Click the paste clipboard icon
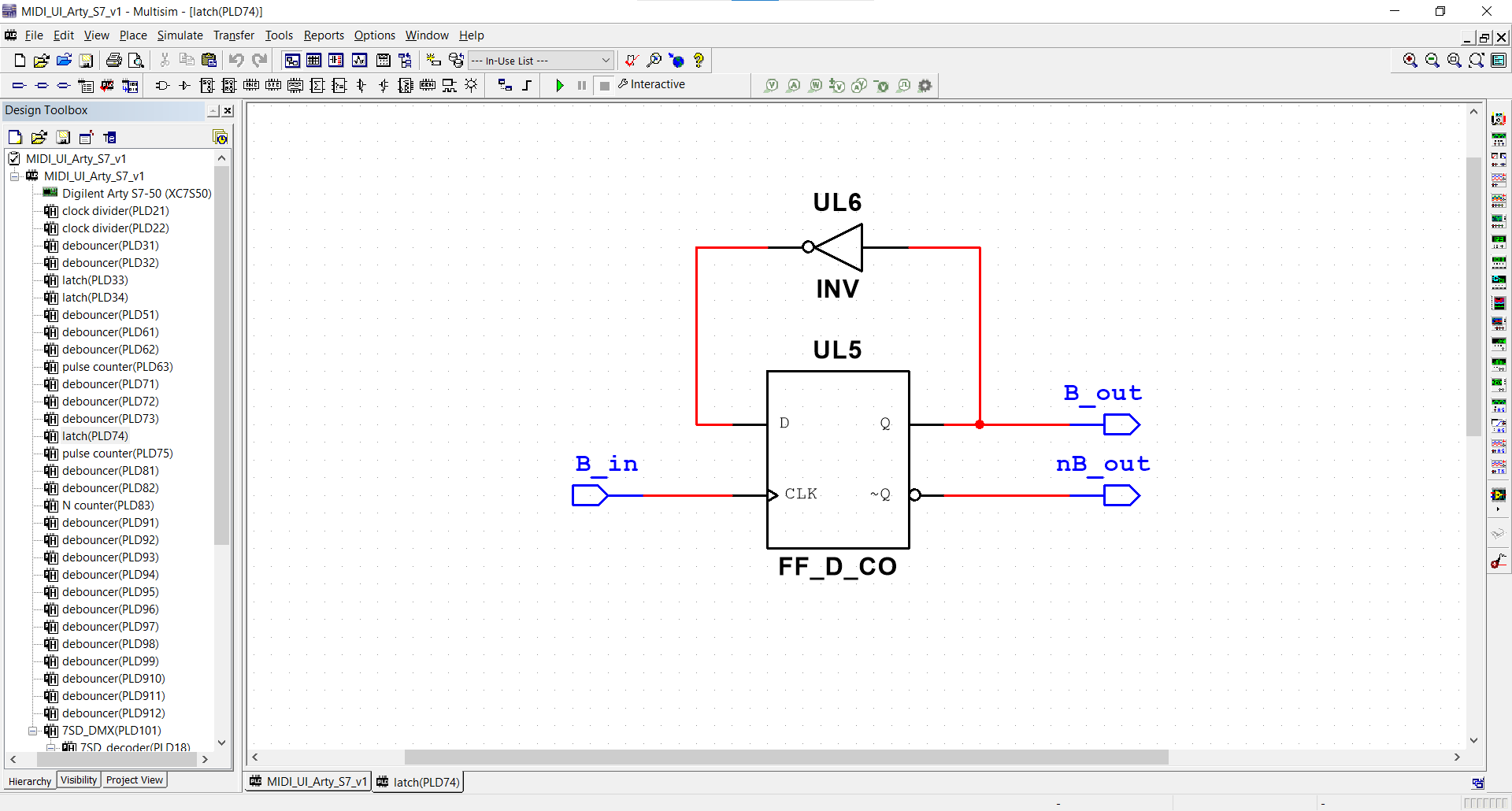This screenshot has height=811, width=1512. (209, 60)
